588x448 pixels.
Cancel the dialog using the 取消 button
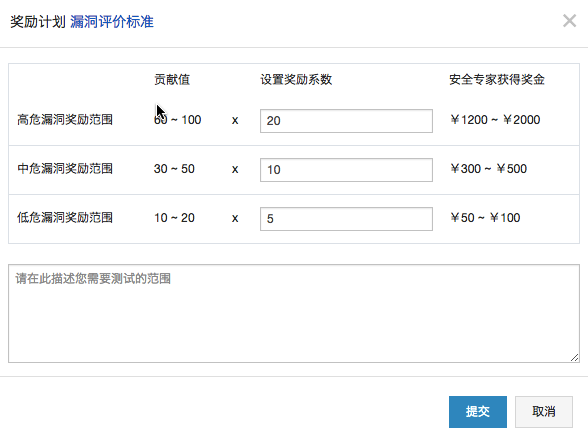click(544, 412)
